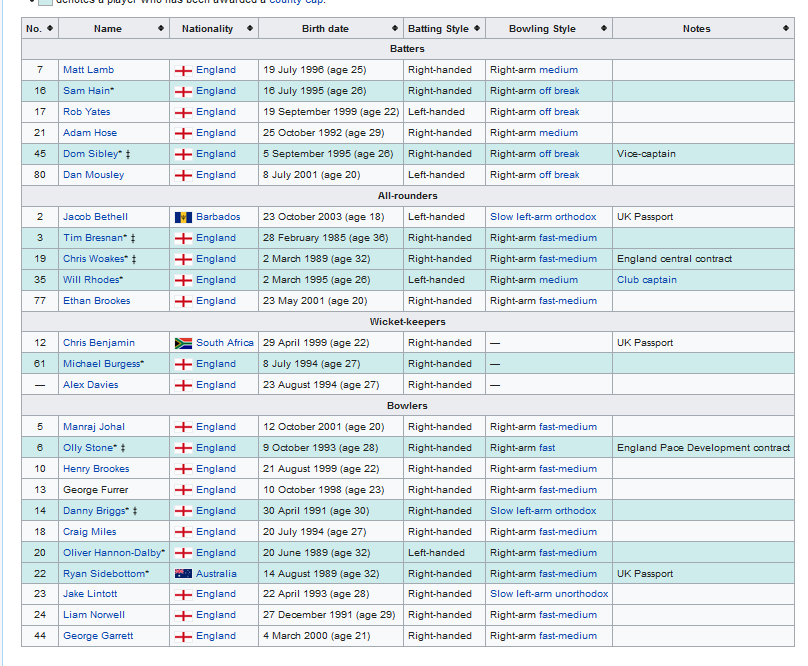Click the 'Batters' section heading row
This screenshot has height=666, width=808.
[x=408, y=49]
